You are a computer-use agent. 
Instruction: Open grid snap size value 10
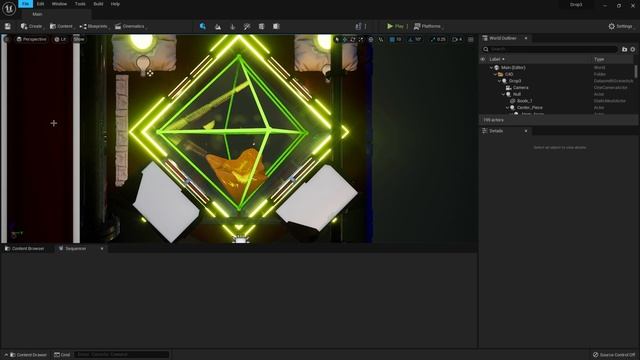(399, 40)
